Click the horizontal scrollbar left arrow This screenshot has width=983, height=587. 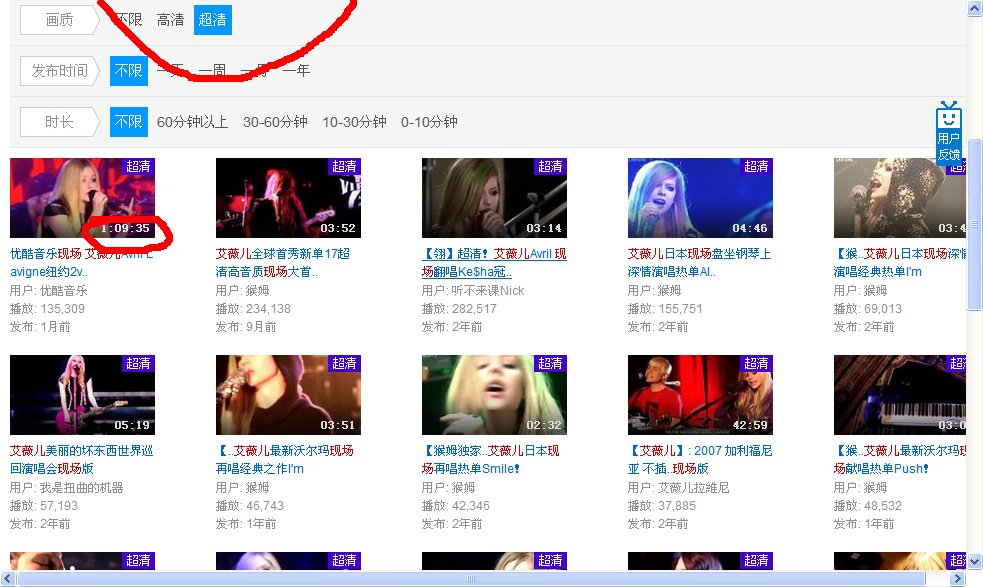8,578
